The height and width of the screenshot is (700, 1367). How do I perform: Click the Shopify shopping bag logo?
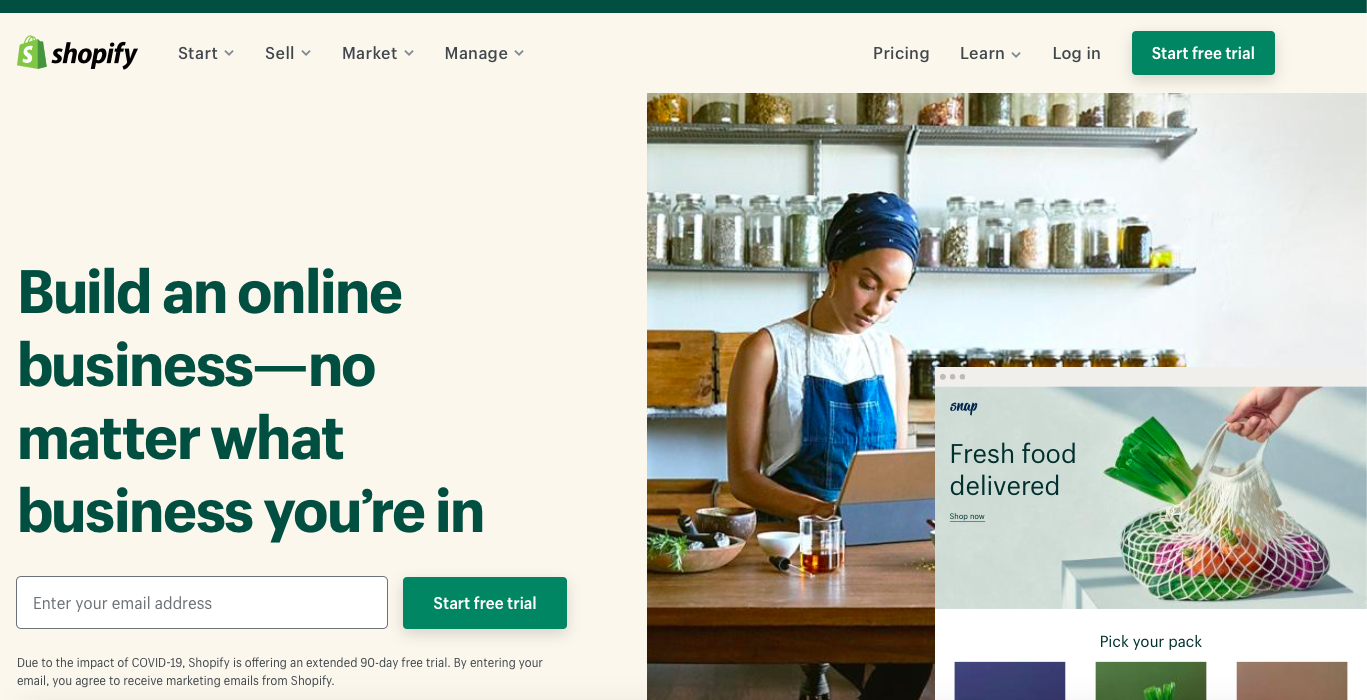click(32, 53)
